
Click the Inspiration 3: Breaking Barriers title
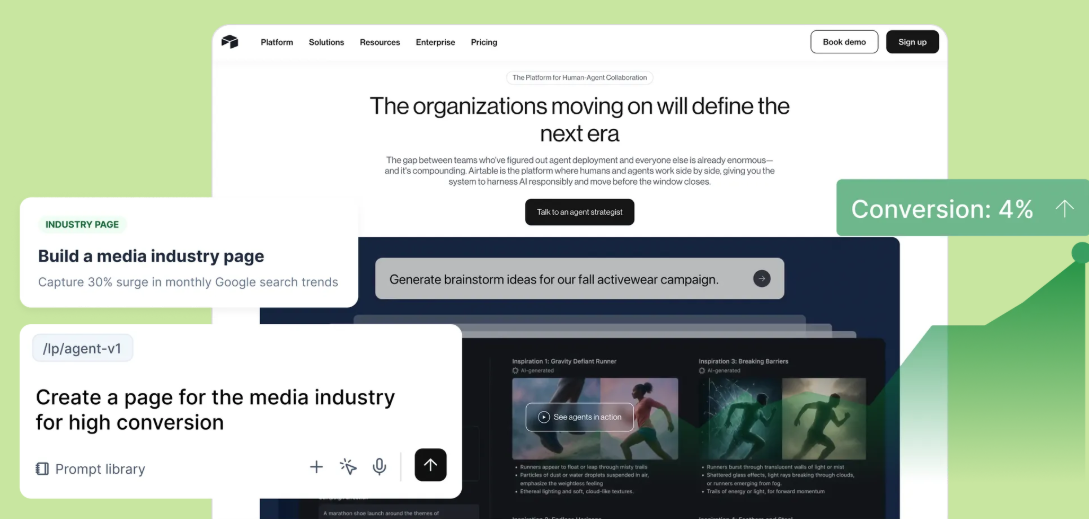coord(743,361)
